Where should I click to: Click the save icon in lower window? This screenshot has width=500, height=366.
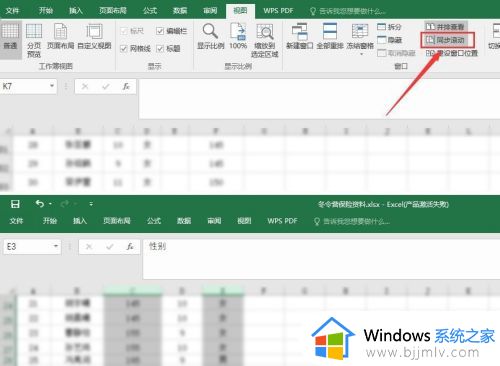15,204
